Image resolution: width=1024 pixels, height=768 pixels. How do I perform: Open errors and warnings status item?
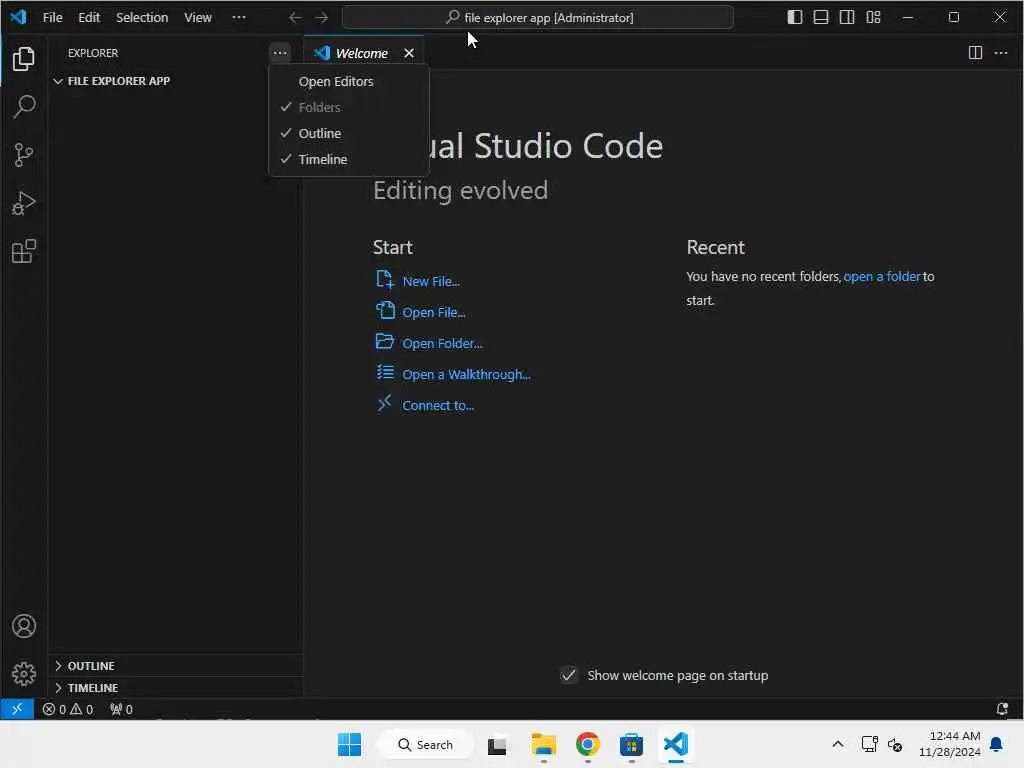(x=68, y=709)
